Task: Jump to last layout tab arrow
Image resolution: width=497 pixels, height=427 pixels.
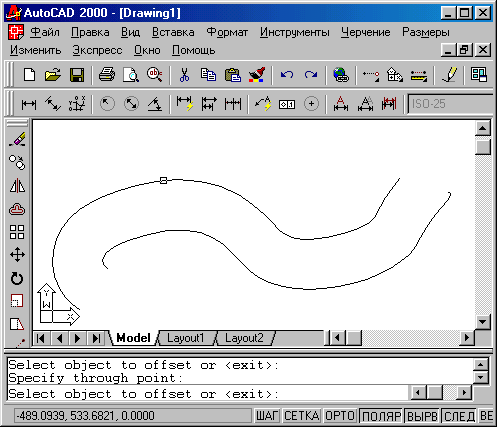Action: [96, 338]
